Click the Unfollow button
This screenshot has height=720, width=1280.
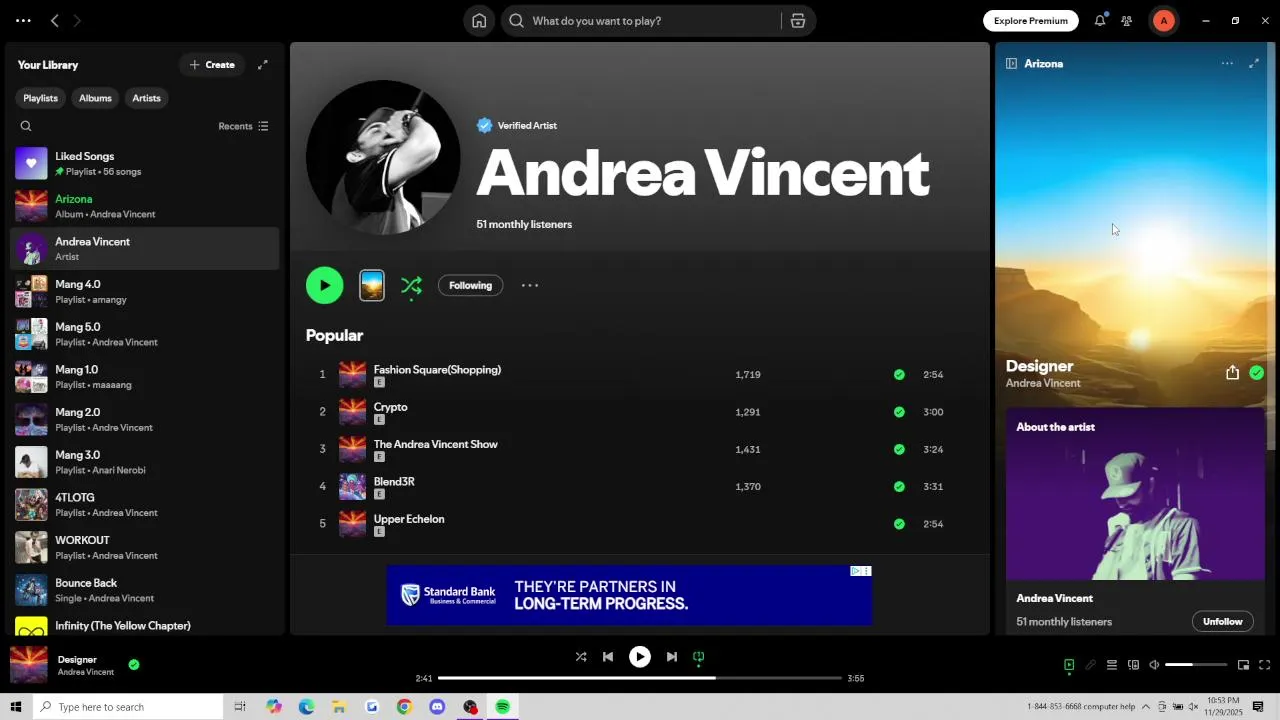coord(1222,621)
